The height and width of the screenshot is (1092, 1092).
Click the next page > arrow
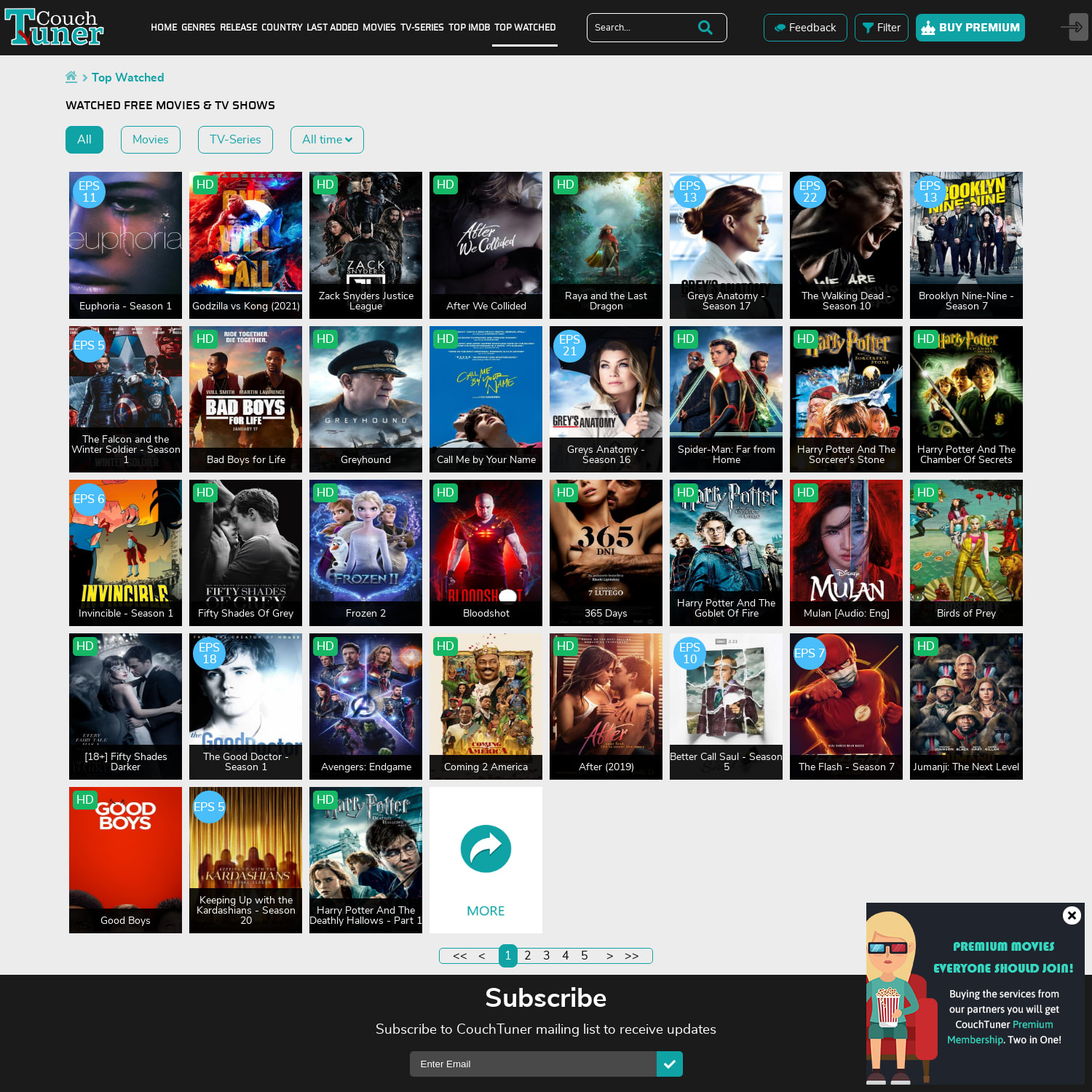coord(609,956)
